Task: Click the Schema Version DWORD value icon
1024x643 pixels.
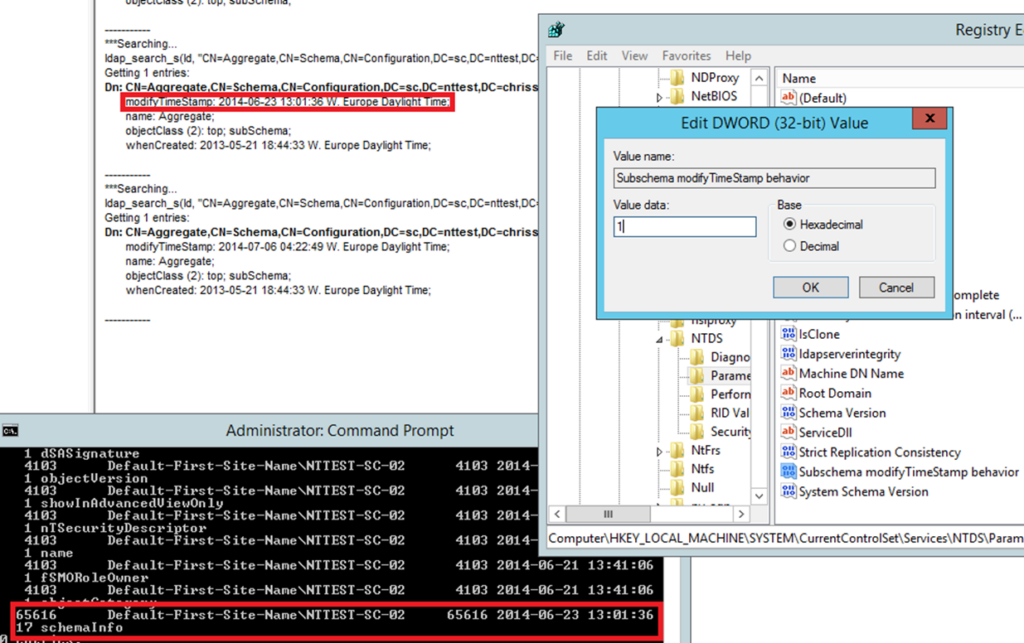Action: tap(788, 413)
